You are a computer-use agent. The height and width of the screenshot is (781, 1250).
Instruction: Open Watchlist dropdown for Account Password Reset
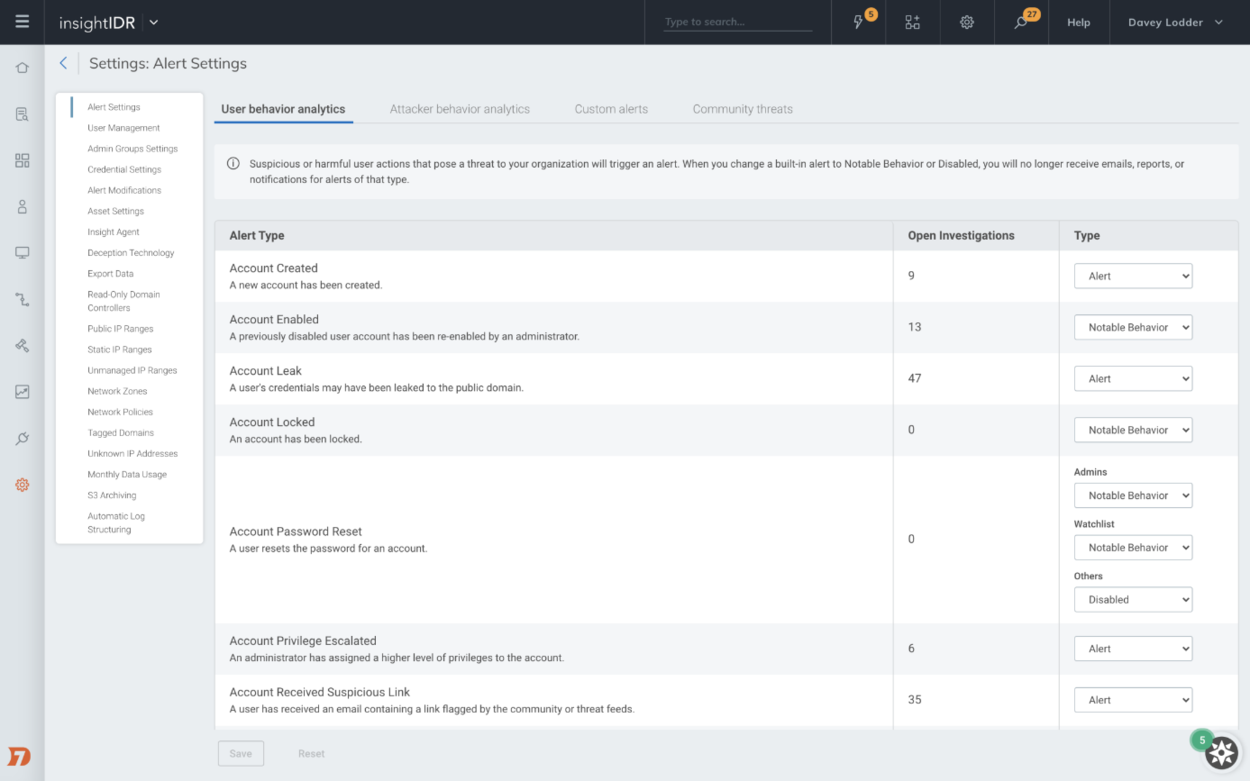1133,547
